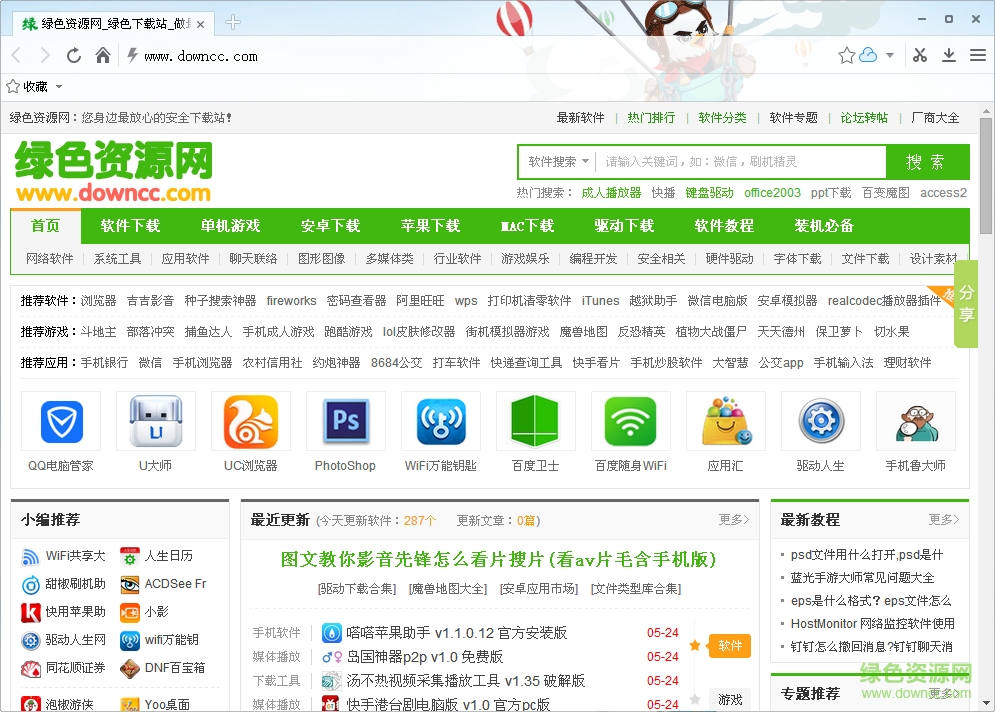The image size is (995, 712).
Task: Bookmark page with the star icon
Action: (846, 56)
